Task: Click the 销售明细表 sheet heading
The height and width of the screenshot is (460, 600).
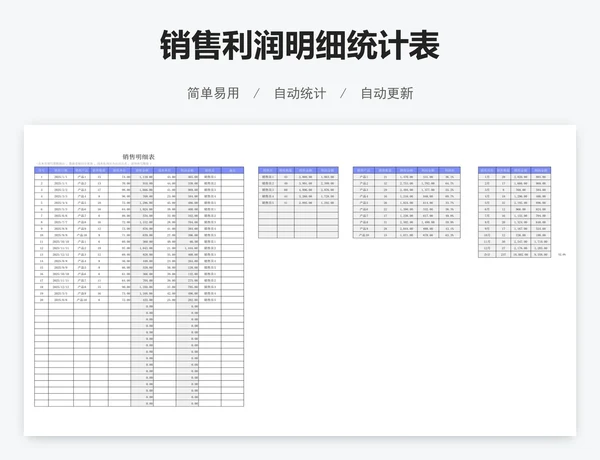Action: point(139,157)
